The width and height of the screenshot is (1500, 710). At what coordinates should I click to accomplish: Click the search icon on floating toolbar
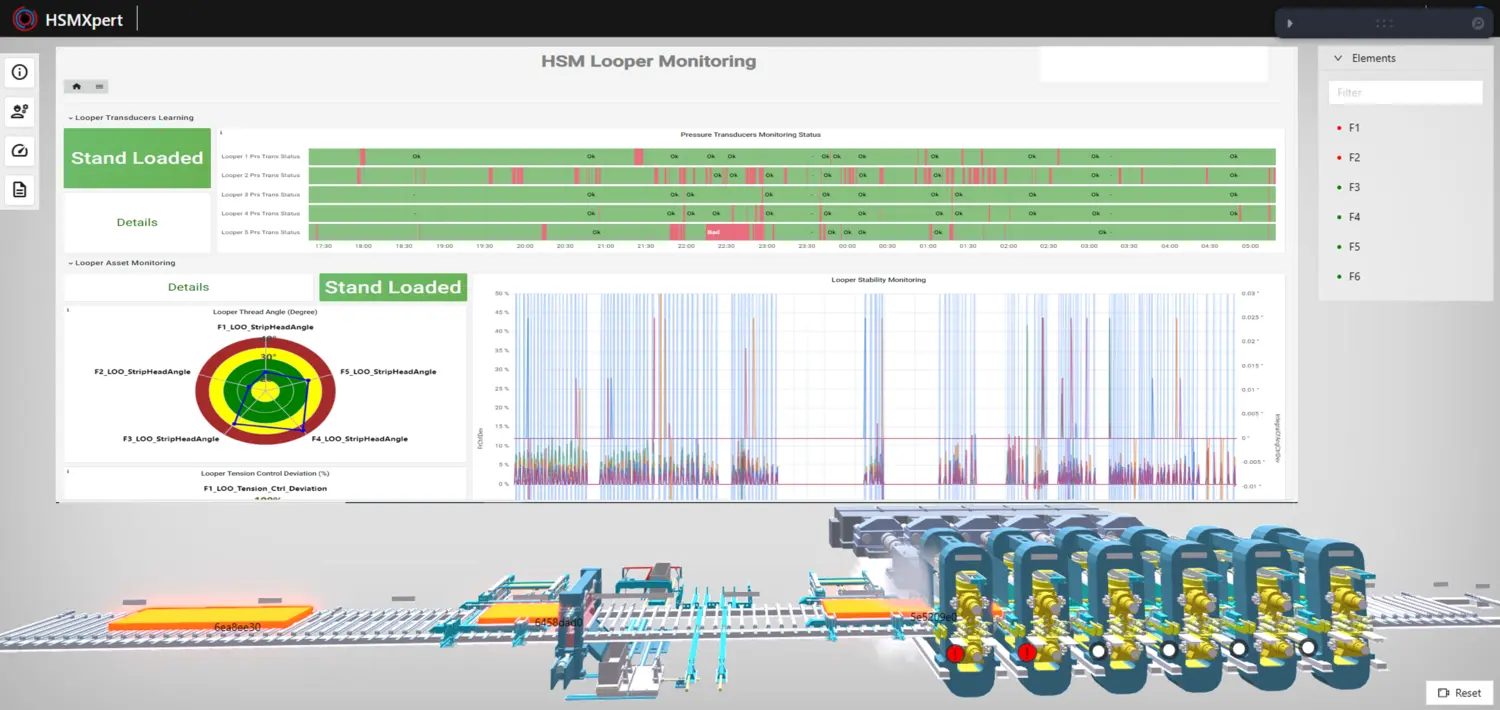click(1478, 23)
